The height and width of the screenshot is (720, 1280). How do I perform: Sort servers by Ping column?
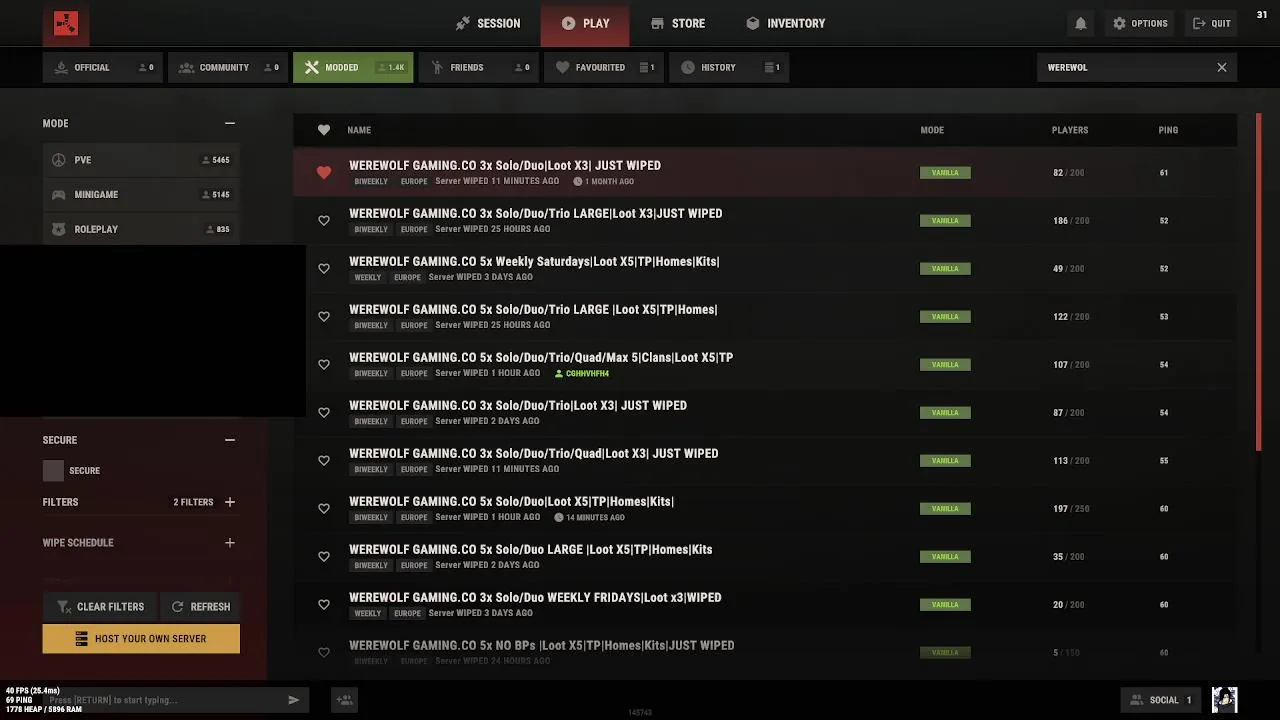pyautogui.click(x=1168, y=130)
